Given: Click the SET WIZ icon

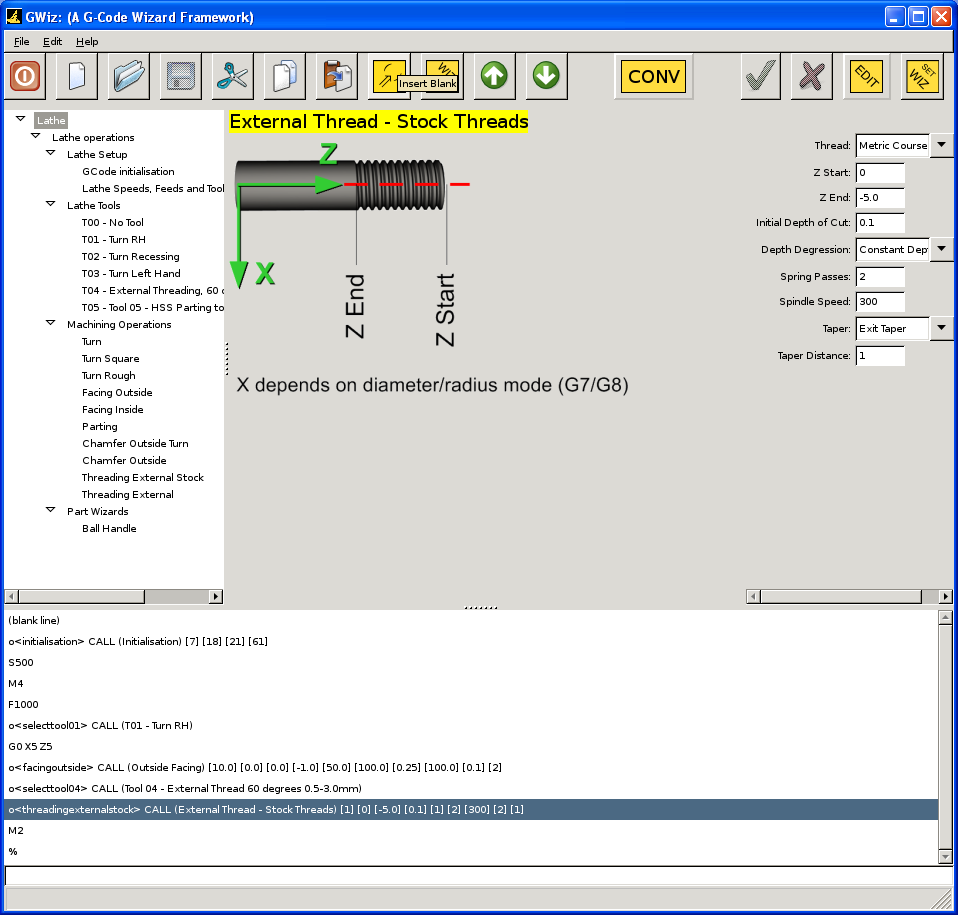Looking at the screenshot, I should [x=923, y=76].
